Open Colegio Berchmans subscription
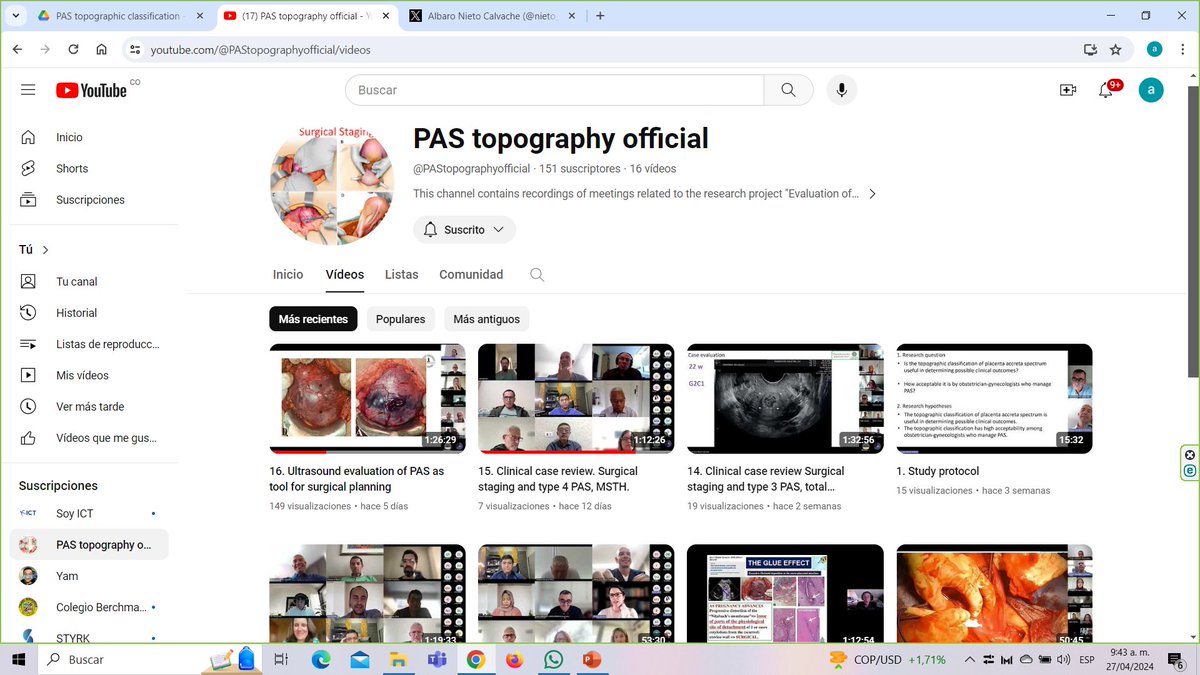 pos(90,607)
